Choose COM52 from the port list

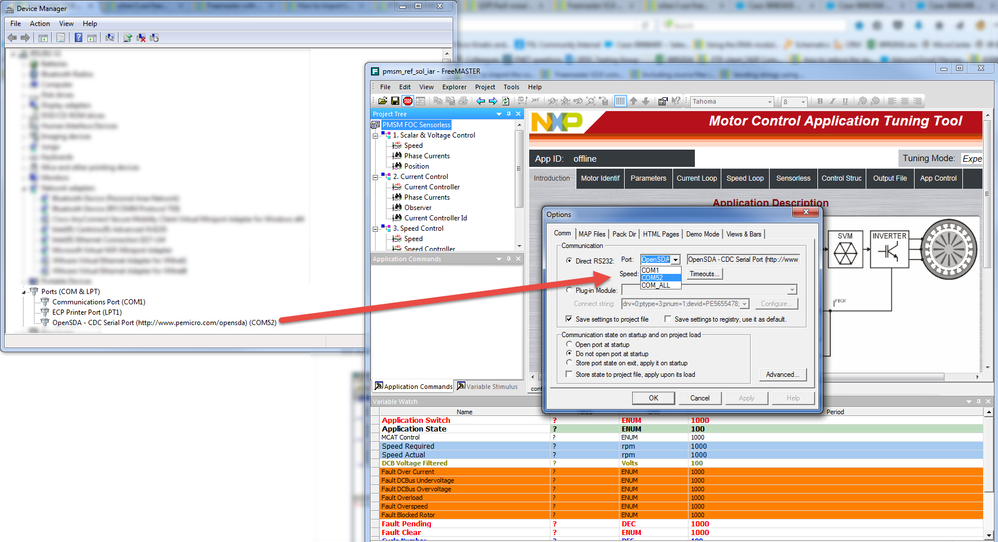[661, 278]
